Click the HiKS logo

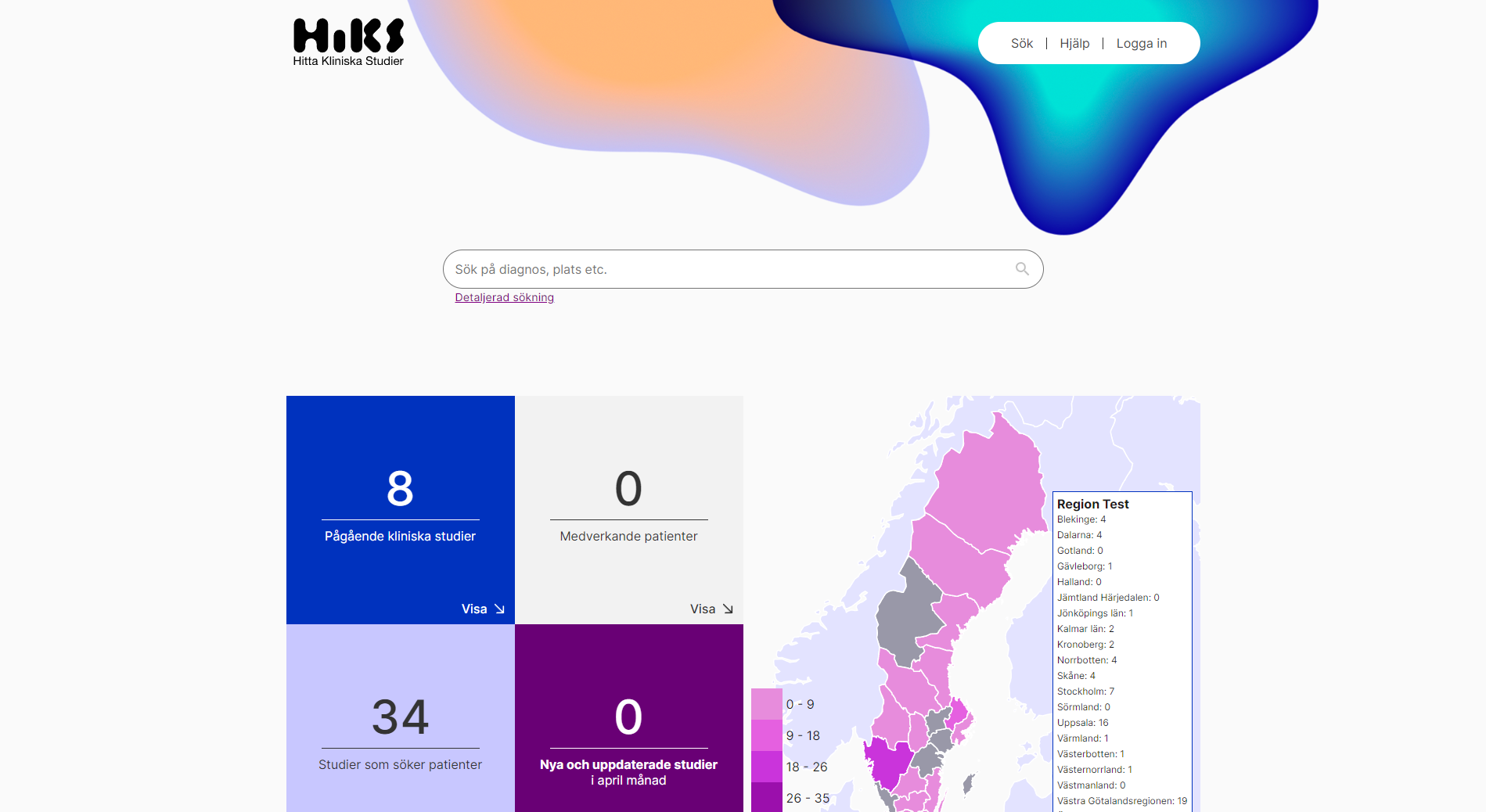[x=348, y=42]
